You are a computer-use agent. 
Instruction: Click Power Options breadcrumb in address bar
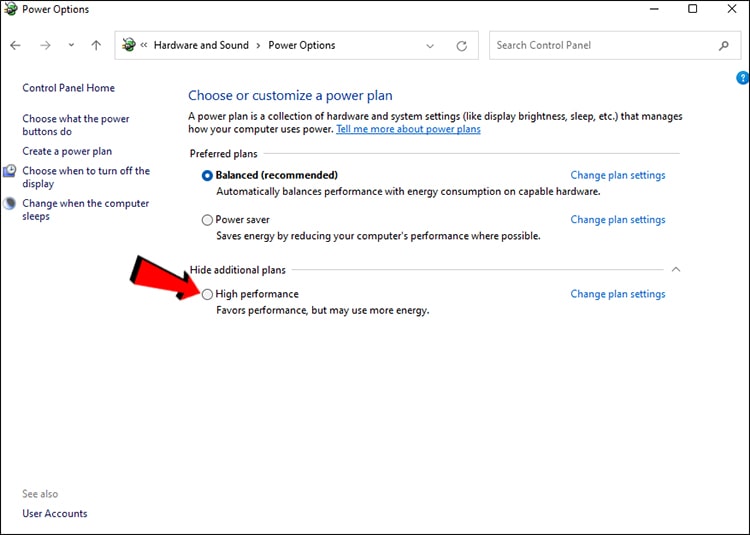coord(301,45)
